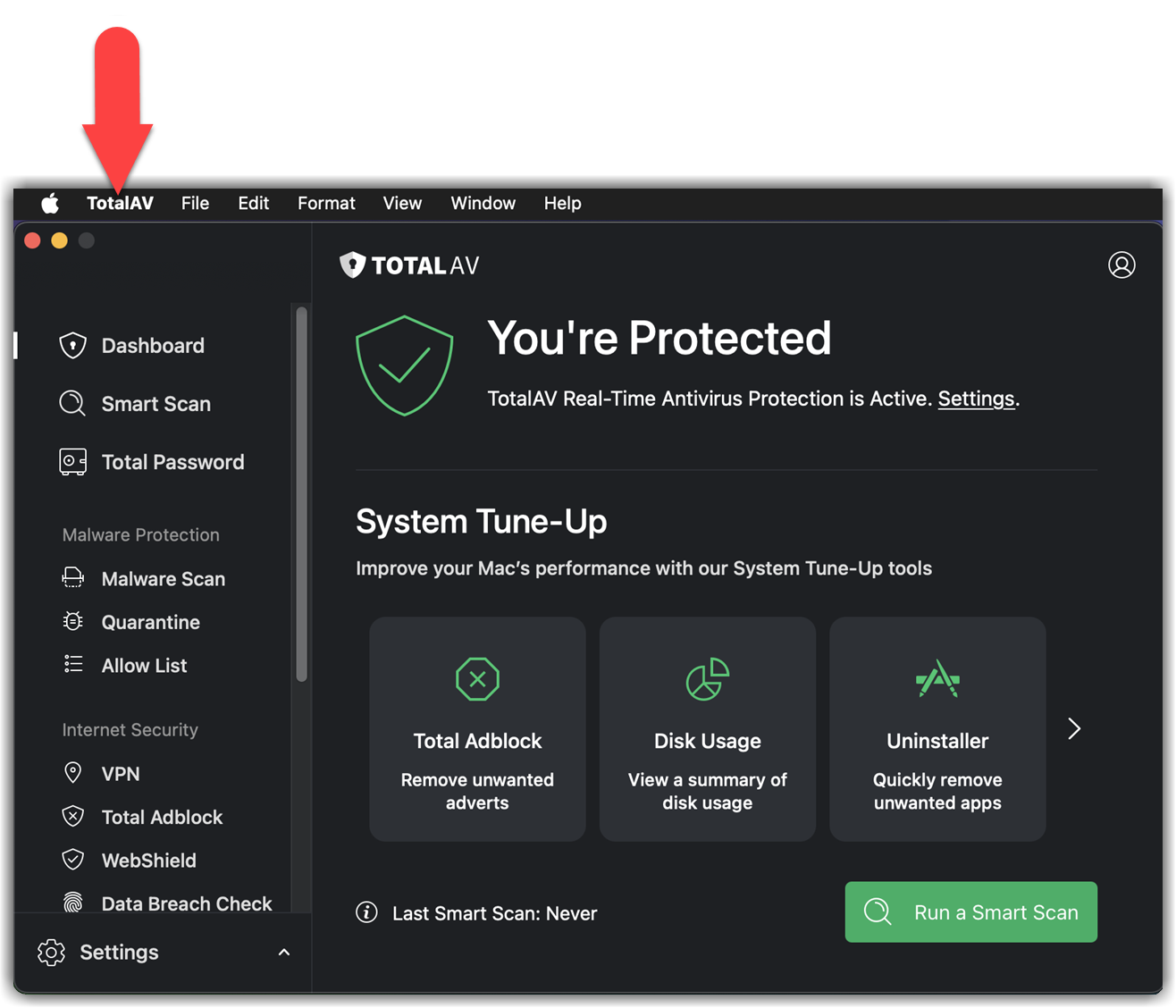Viewport: 1176px width, 1008px height.
Task: Click the Data Breach Check fingerprint icon
Action: tap(73, 903)
